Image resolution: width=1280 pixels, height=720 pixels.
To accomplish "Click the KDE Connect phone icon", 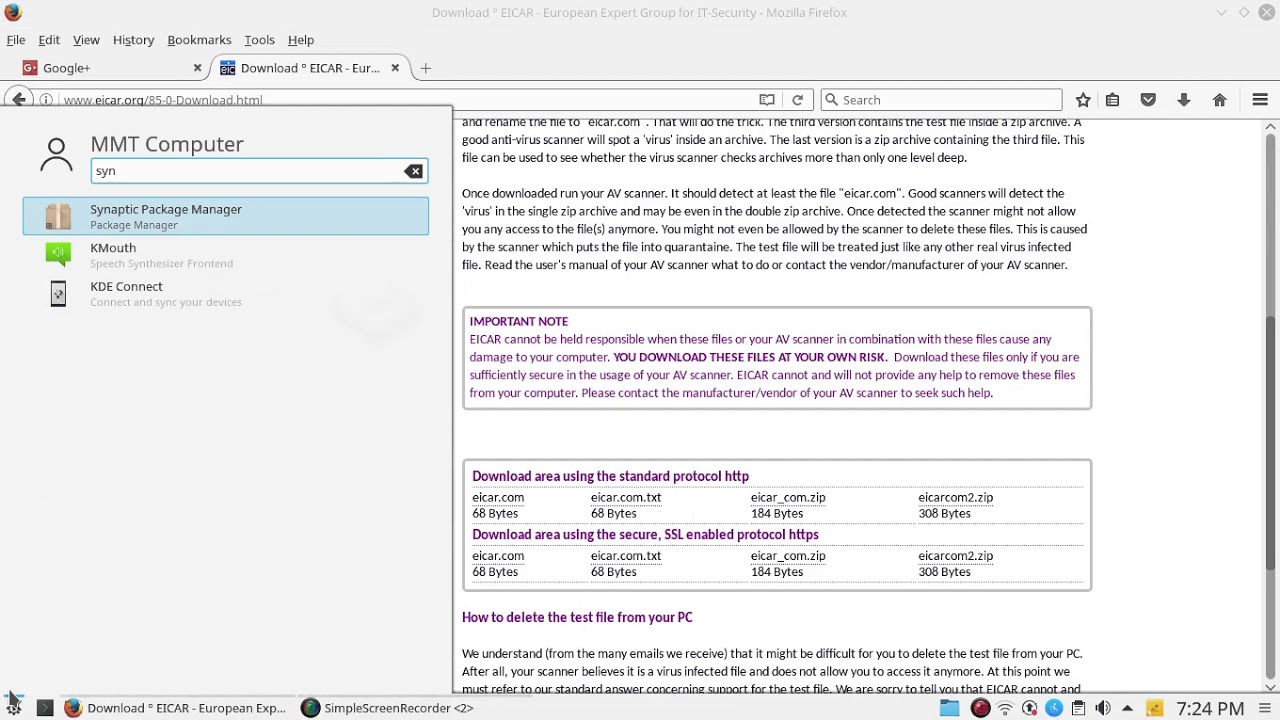I will click(58, 293).
